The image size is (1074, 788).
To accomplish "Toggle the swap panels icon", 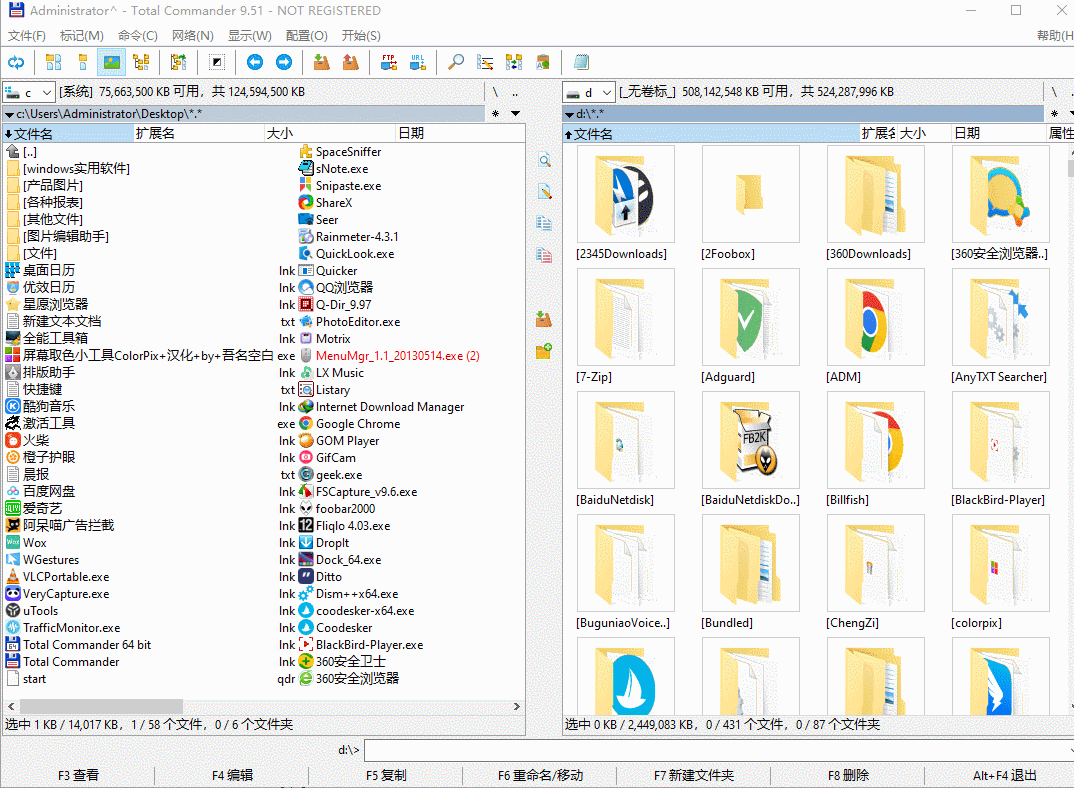I will coord(17,62).
